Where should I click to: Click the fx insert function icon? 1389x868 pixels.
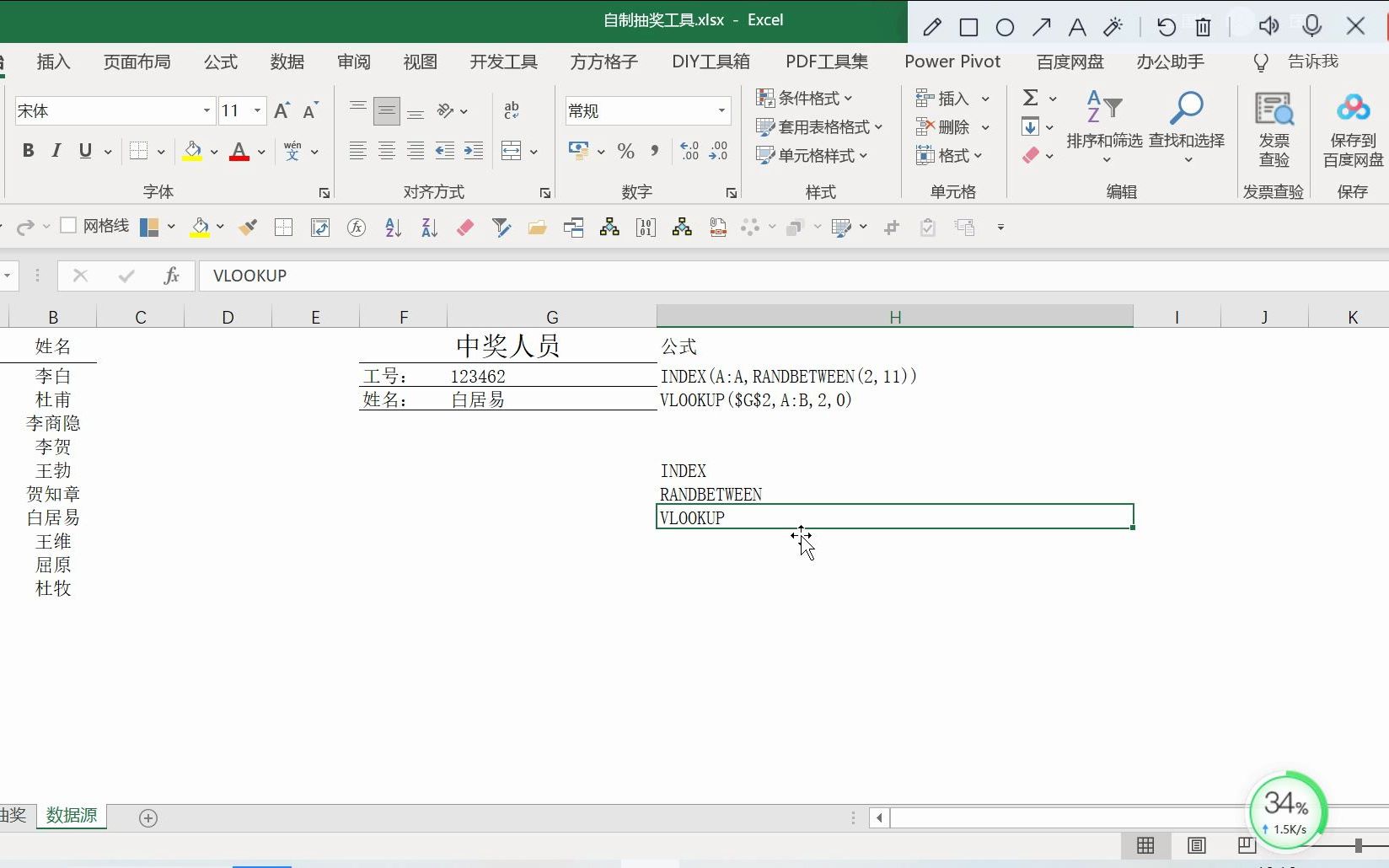click(x=357, y=227)
